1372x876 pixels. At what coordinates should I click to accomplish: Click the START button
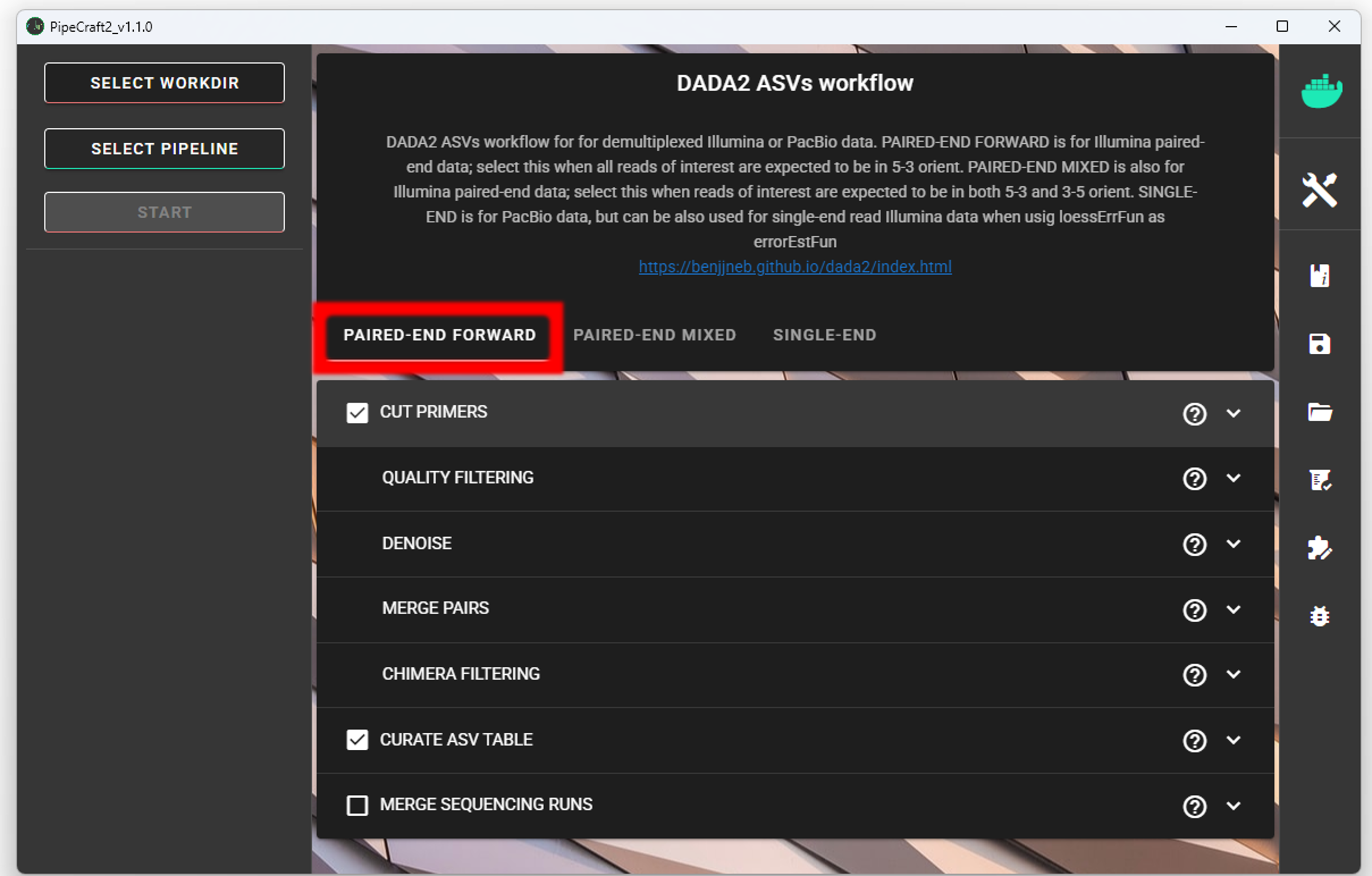[164, 212]
